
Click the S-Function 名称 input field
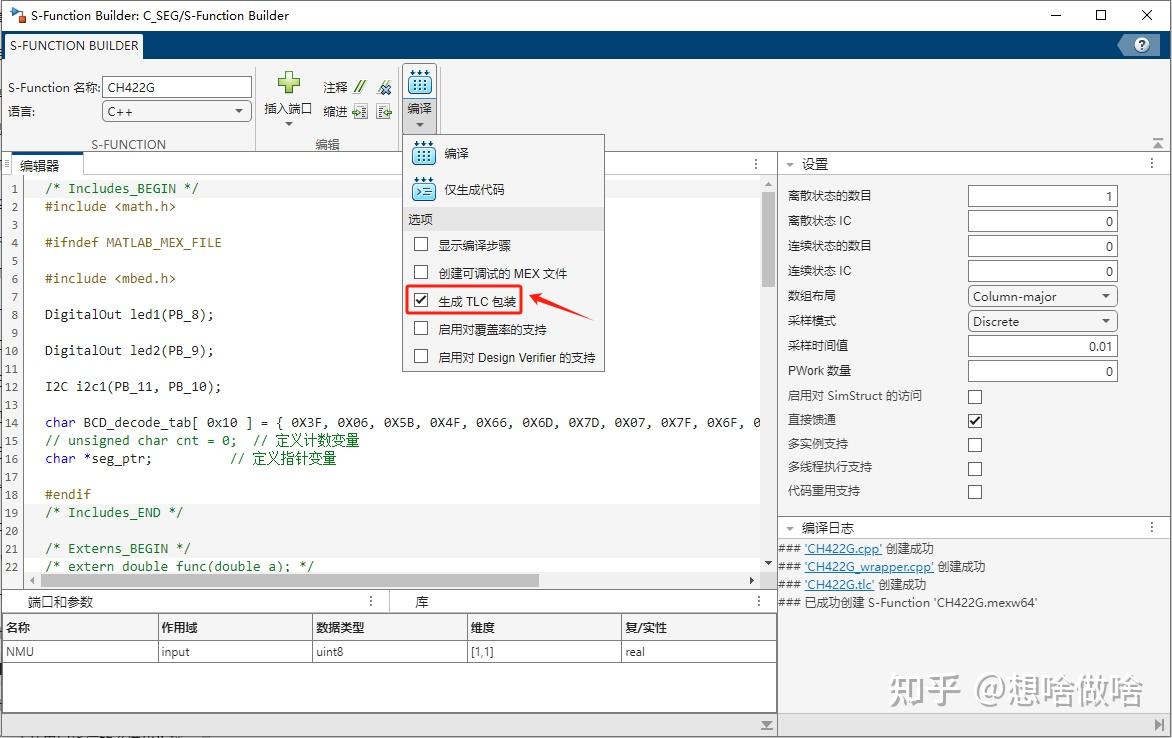click(177, 87)
